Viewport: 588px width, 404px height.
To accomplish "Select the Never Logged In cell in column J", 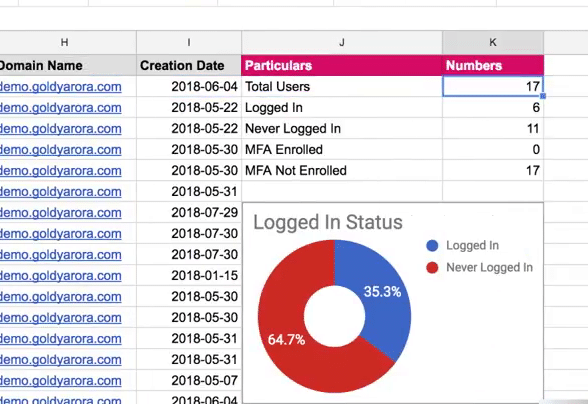I will 342,129.
